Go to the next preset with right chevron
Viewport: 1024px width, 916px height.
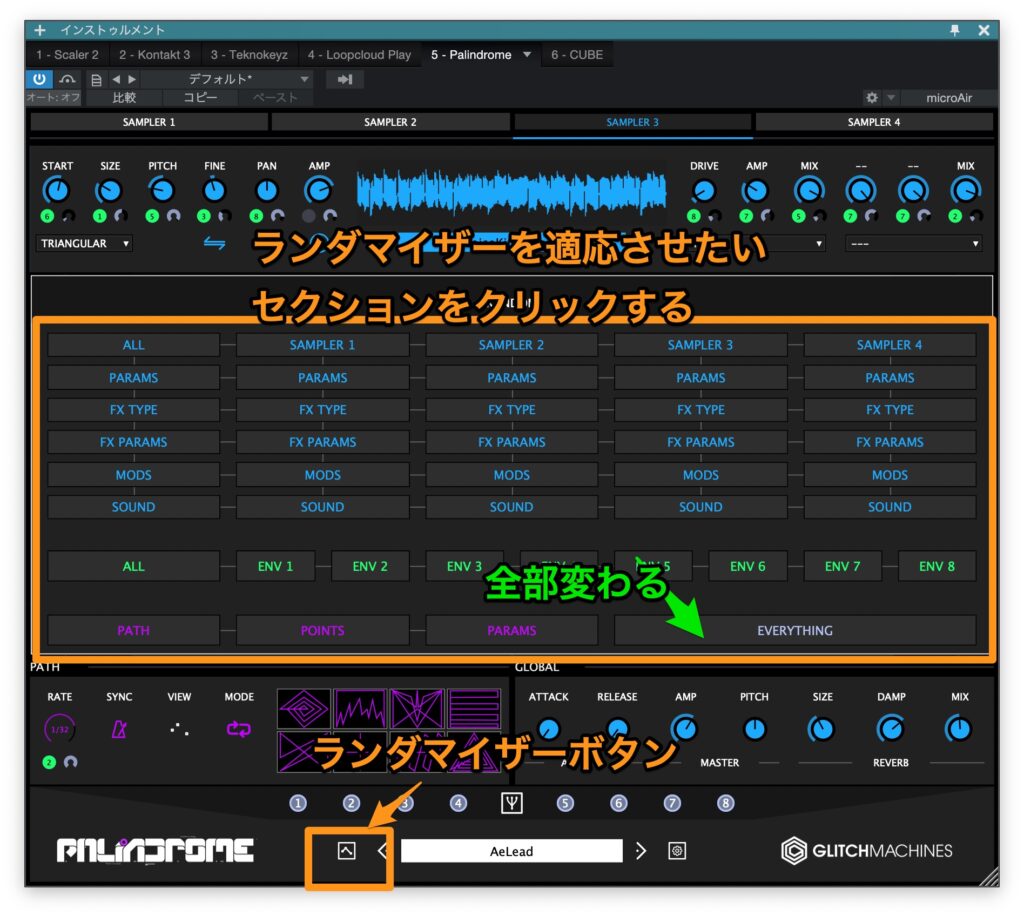(x=641, y=851)
